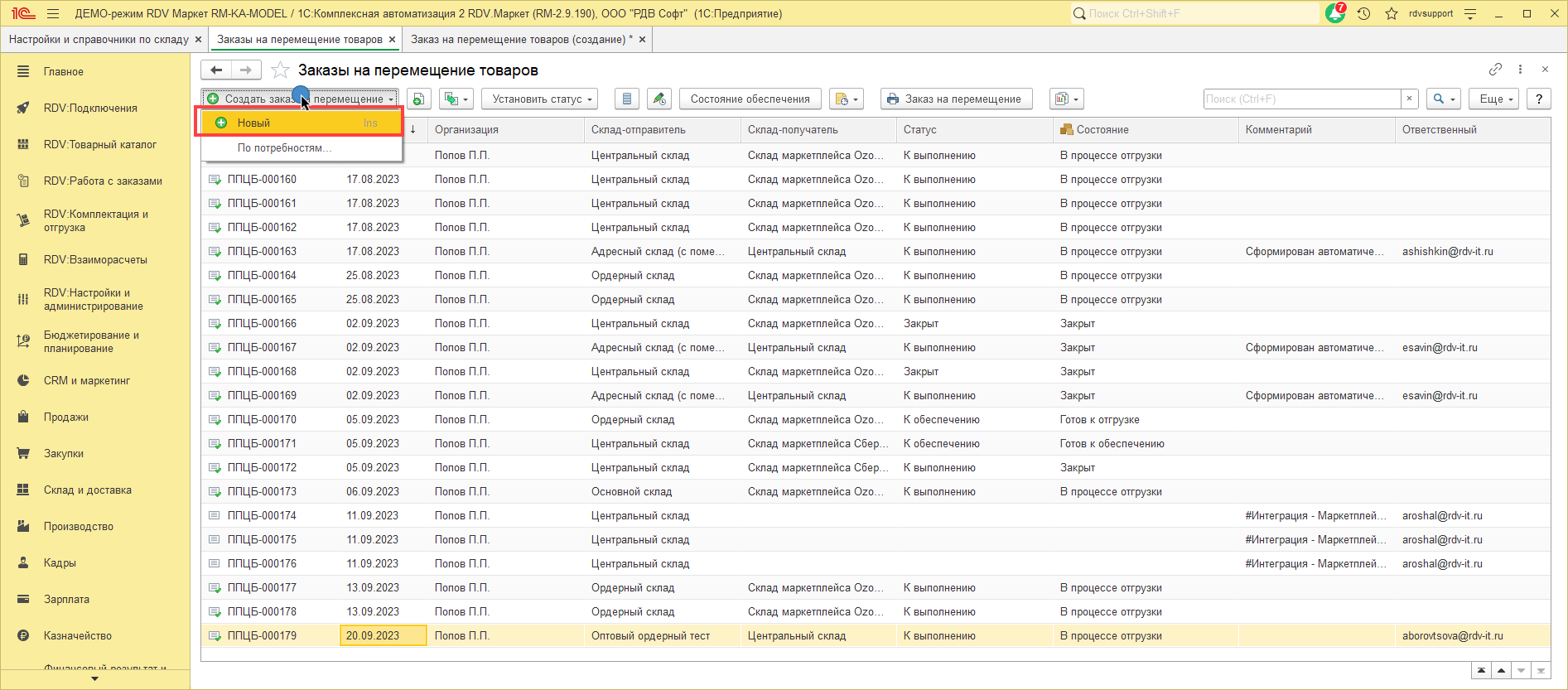Clear the list search field with X
Screen dimensions: 1568x690
(x=1409, y=99)
